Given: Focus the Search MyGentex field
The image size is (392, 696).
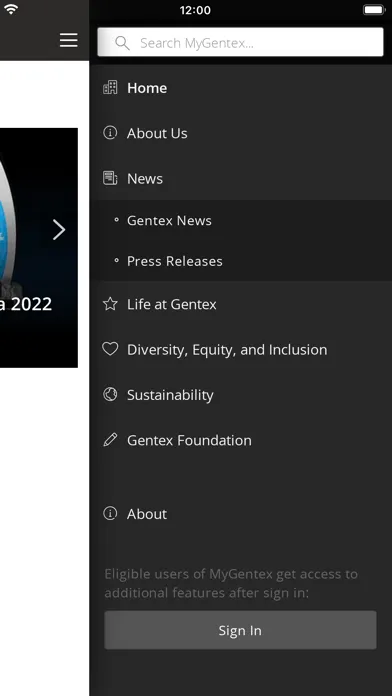Looking at the screenshot, I should click(240, 42).
